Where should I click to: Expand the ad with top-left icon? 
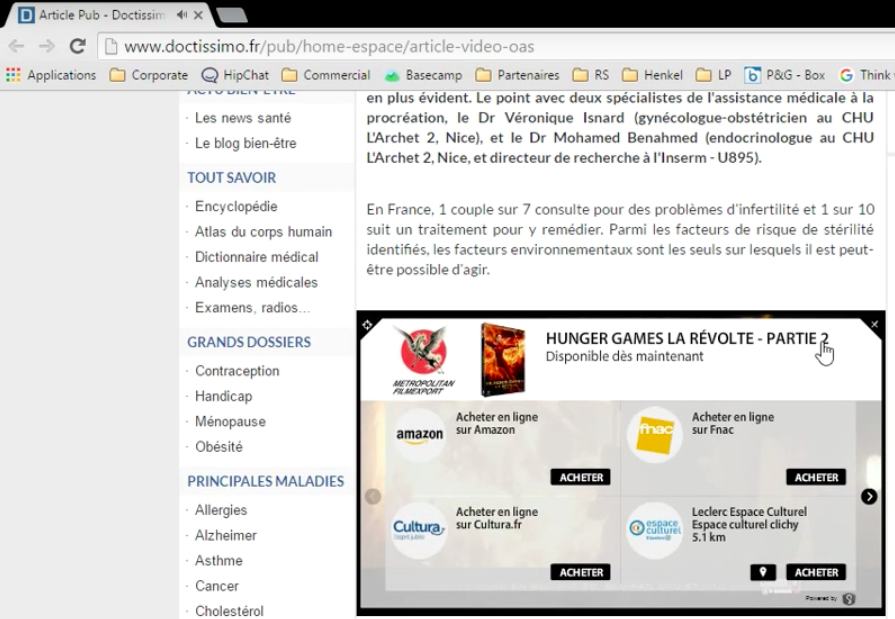pos(367,325)
